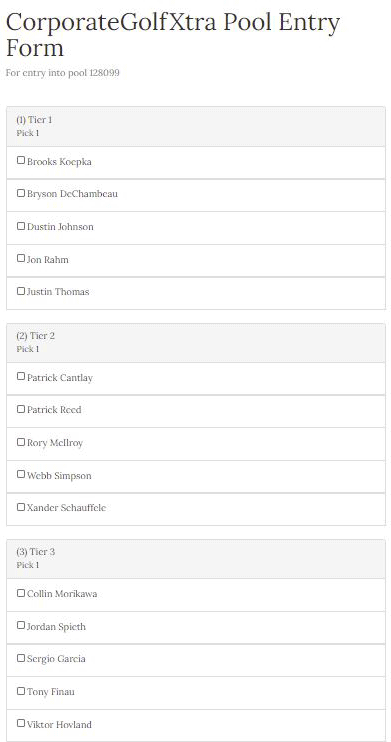Toggle the Viktor Hovland checkbox
Screen dimensions: 391x742
tap(21, 724)
